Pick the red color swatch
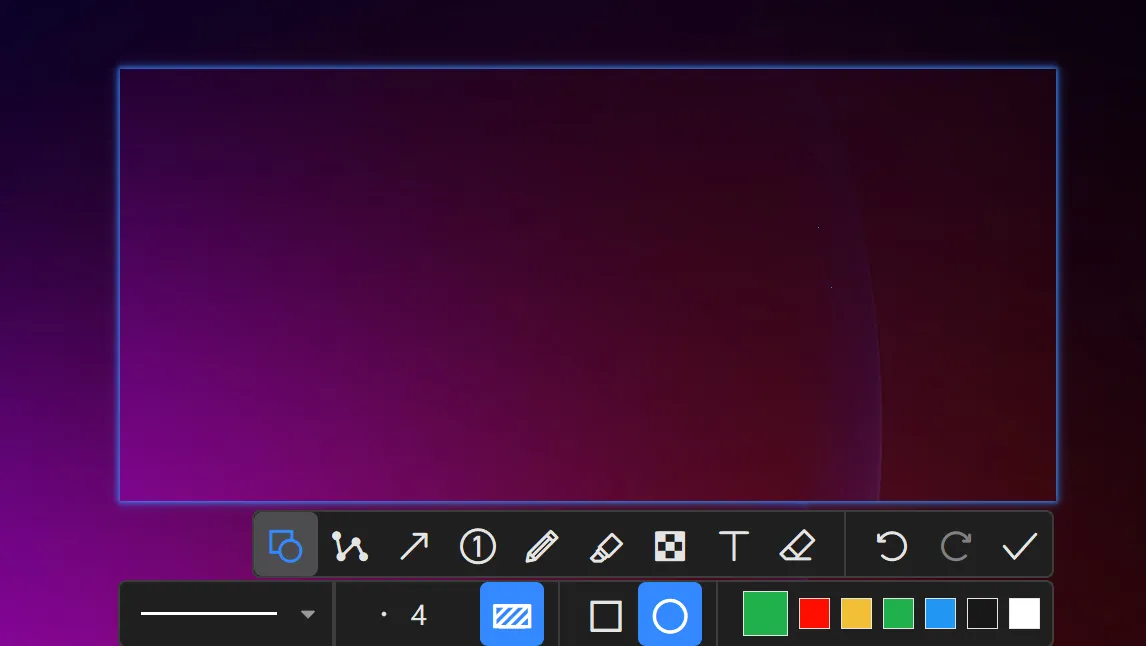Image resolution: width=1146 pixels, height=646 pixels. click(x=814, y=613)
